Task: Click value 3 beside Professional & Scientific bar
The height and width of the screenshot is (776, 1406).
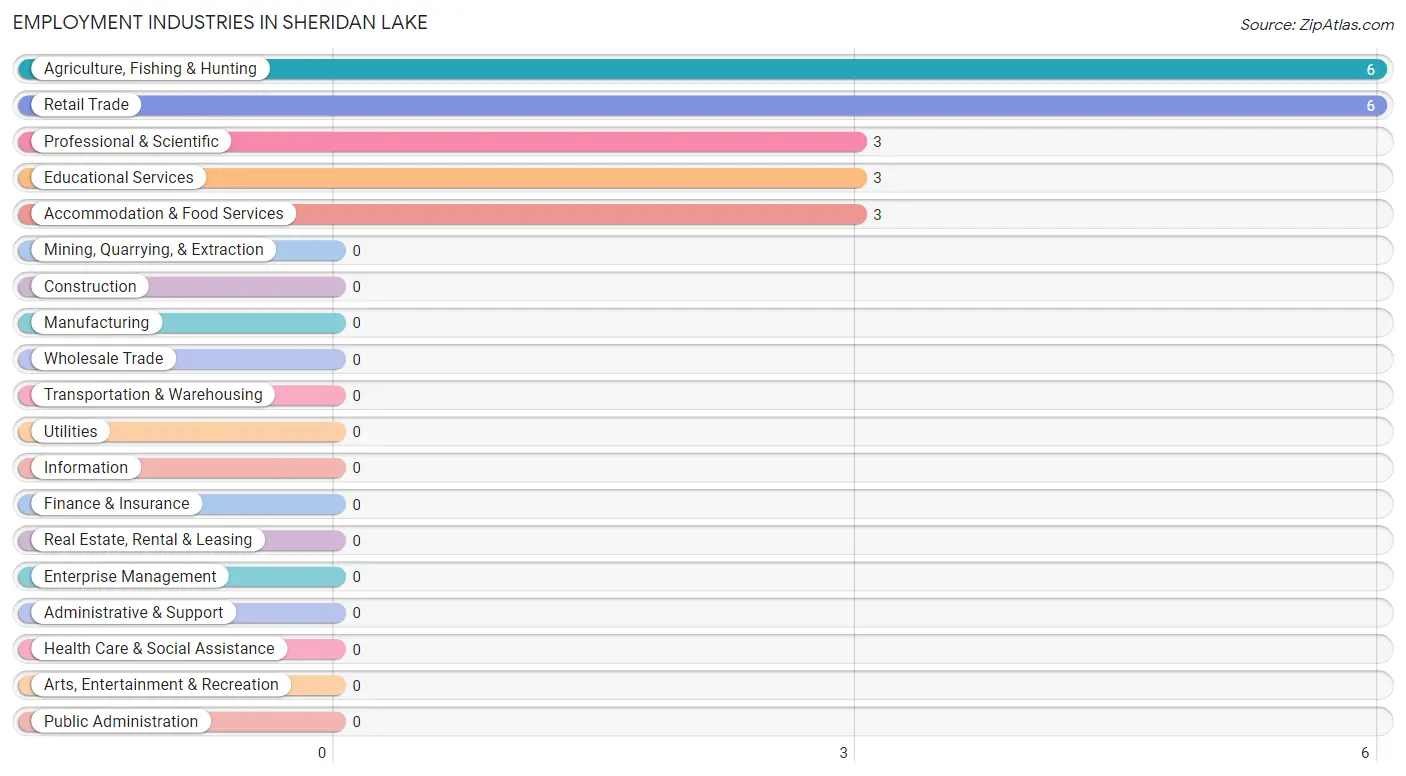Action: tap(877, 142)
